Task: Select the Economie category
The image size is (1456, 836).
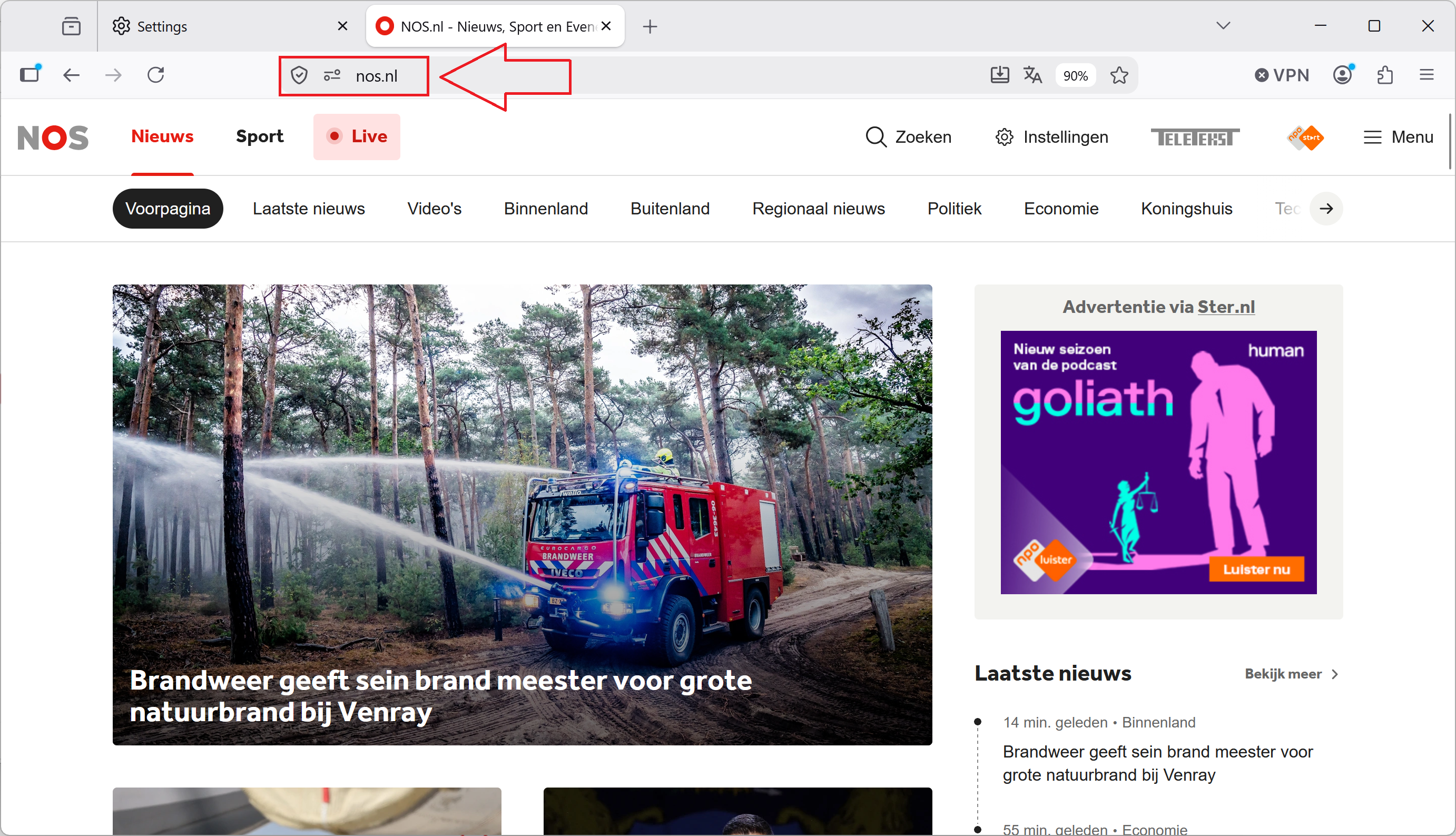Action: (x=1061, y=209)
